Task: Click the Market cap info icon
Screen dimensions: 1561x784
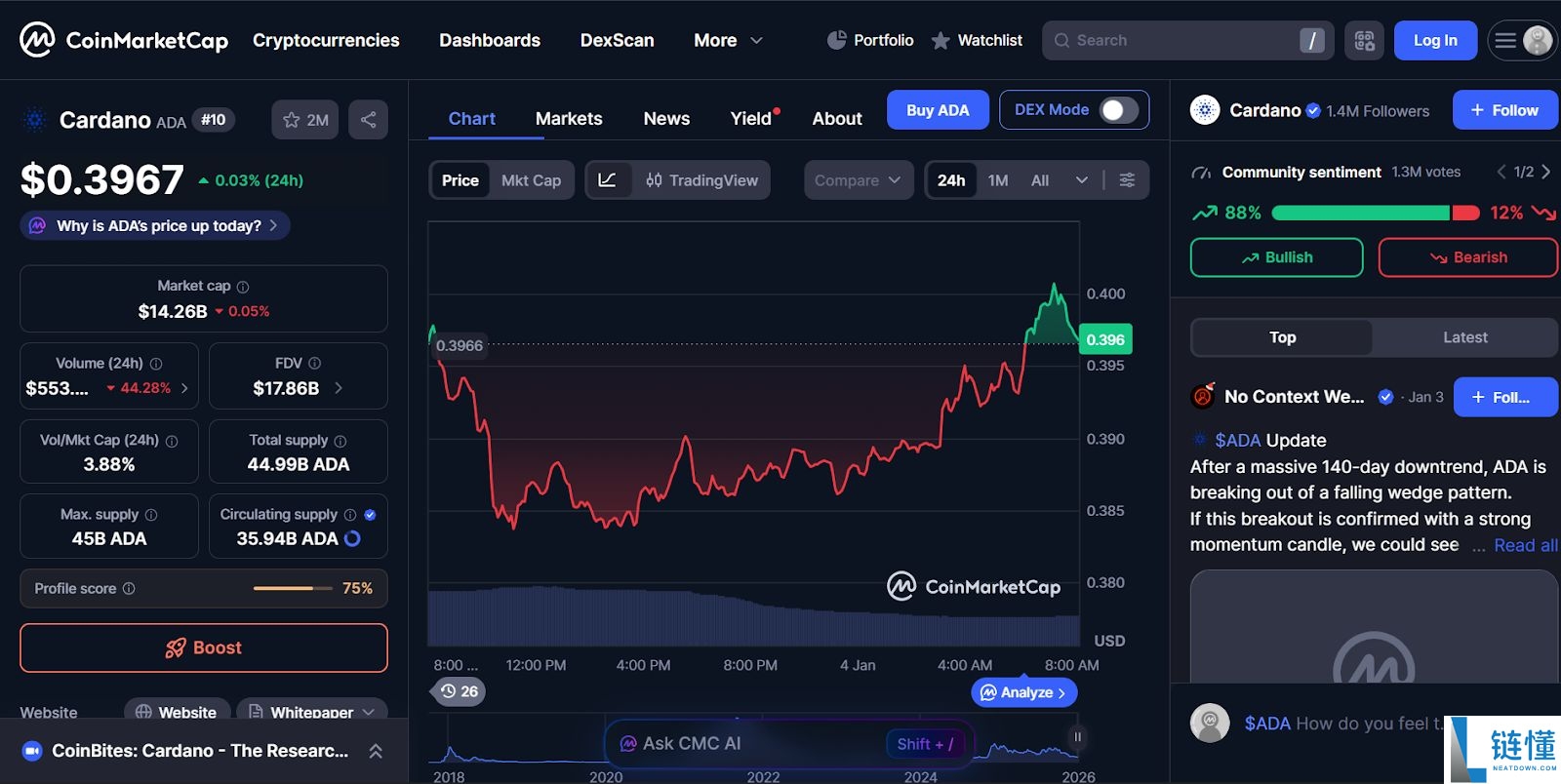Action: click(243, 287)
